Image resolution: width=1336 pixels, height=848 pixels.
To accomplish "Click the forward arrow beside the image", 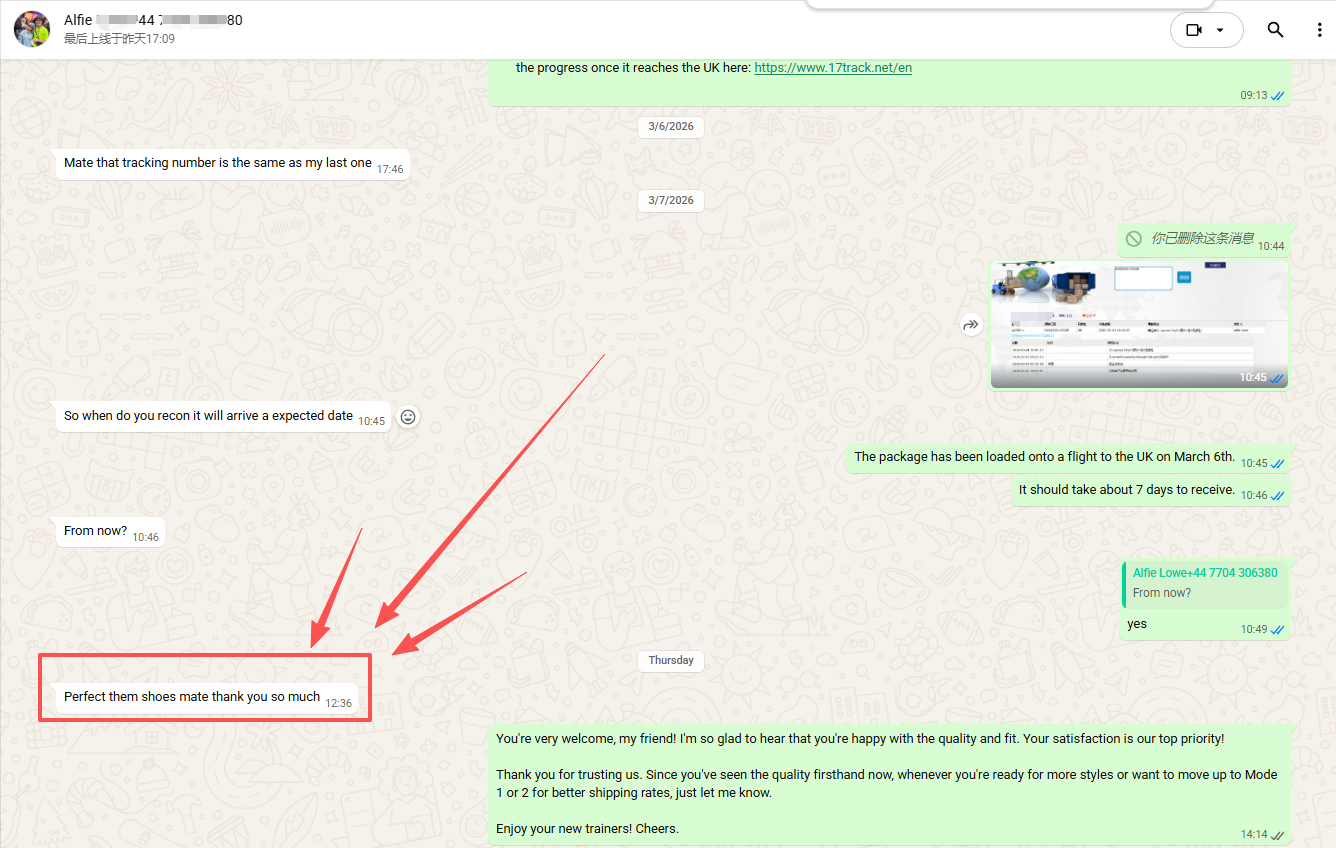I will [x=970, y=325].
